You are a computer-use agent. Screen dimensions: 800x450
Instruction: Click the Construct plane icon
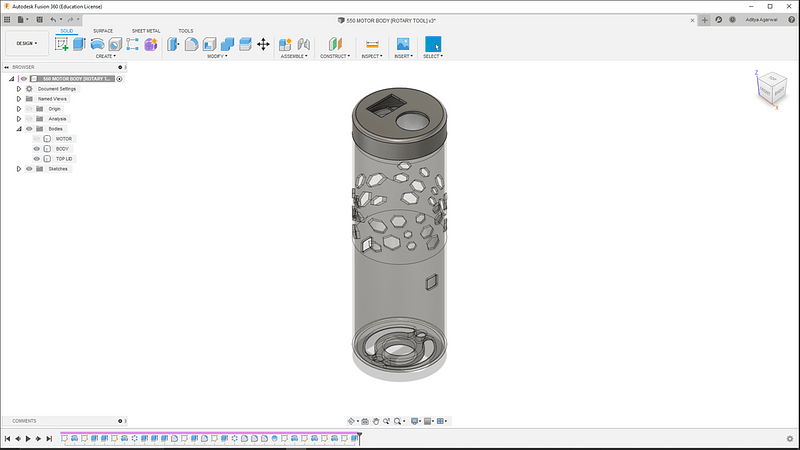click(335, 44)
